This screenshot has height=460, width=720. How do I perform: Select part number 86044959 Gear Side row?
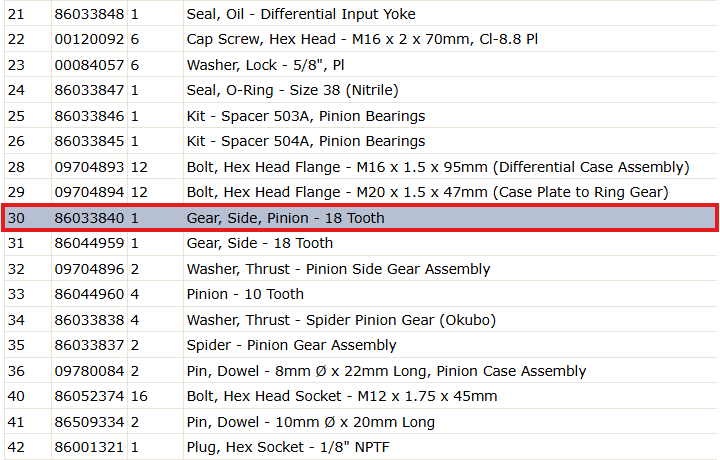tap(361, 243)
